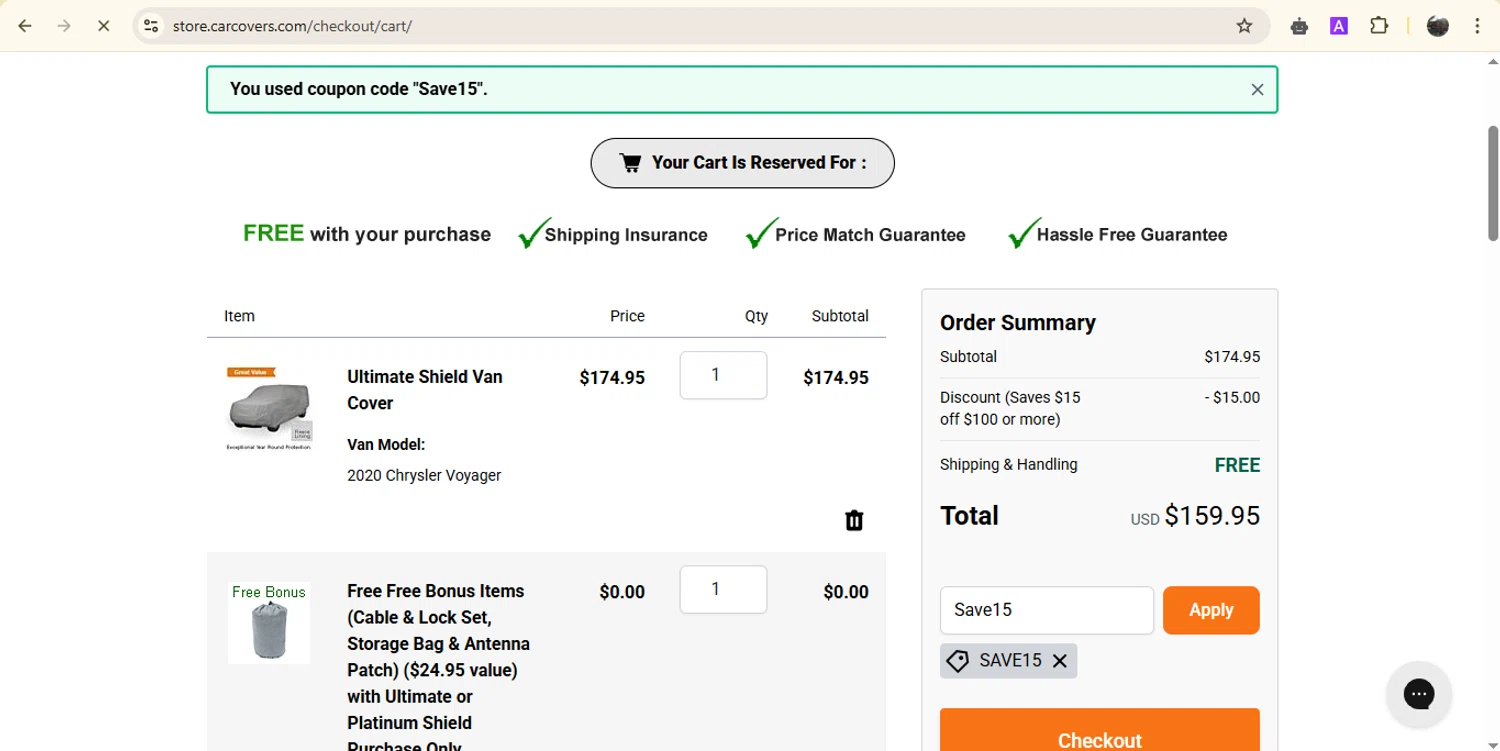Open the Ultimate Shield Van Cover product link
Image resolution: width=1500 pixels, height=751 pixels.
[425, 390]
